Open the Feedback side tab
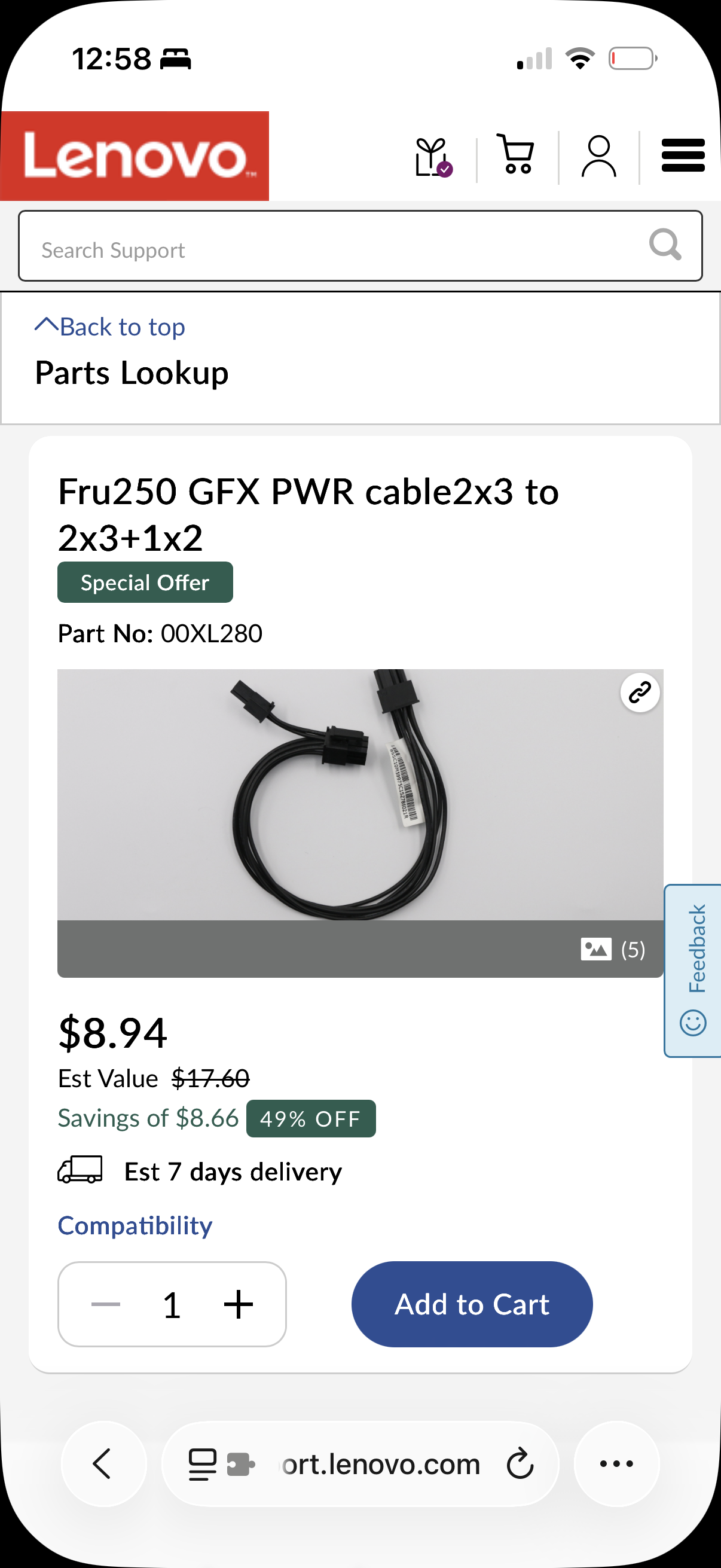This screenshot has width=721, height=1568. point(693,970)
